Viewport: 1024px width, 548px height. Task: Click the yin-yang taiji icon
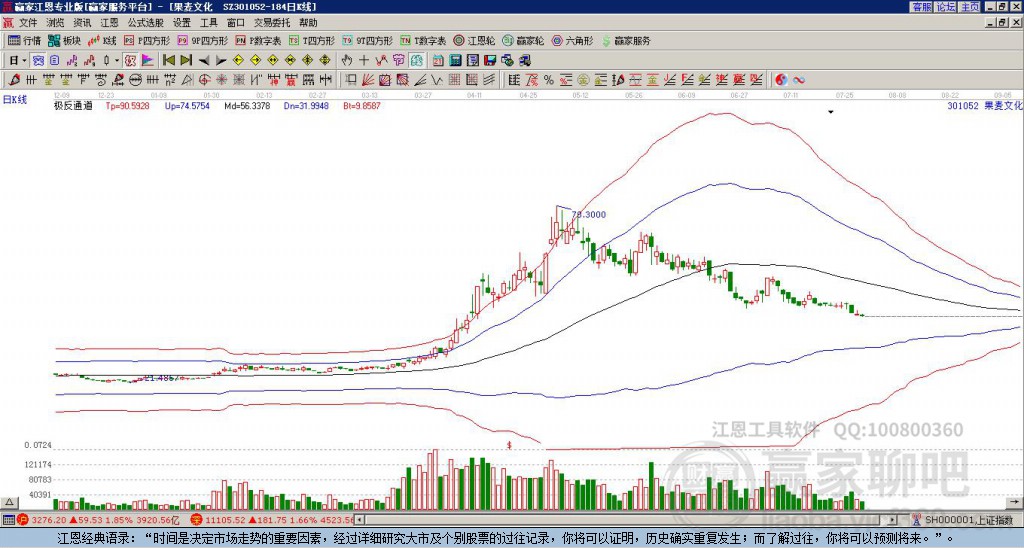[x=780, y=80]
